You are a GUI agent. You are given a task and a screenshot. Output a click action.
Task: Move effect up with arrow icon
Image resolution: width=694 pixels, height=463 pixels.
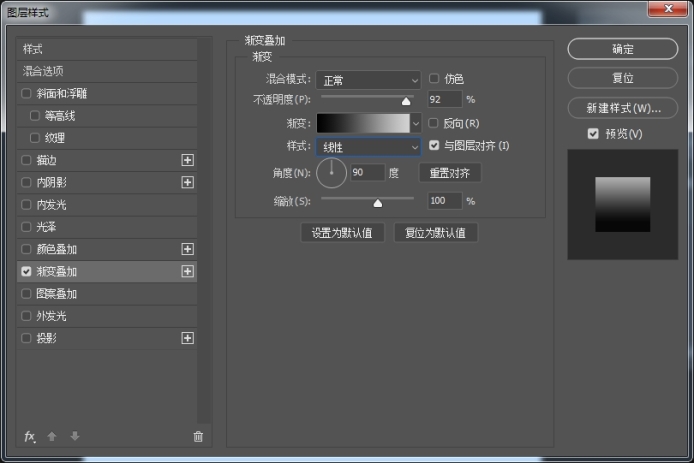coord(52,436)
